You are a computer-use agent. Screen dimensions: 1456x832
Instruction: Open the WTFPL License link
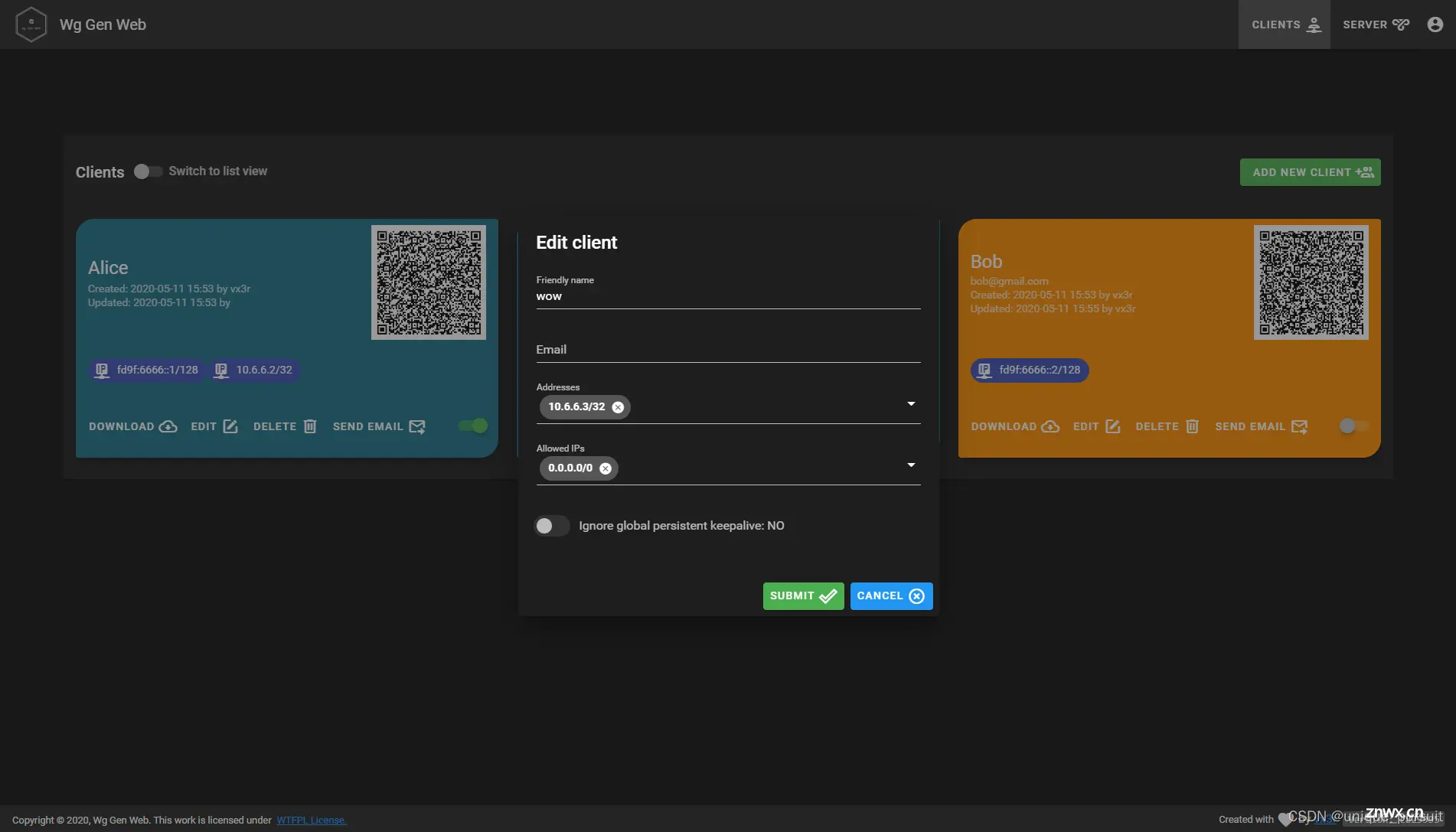[x=312, y=821]
